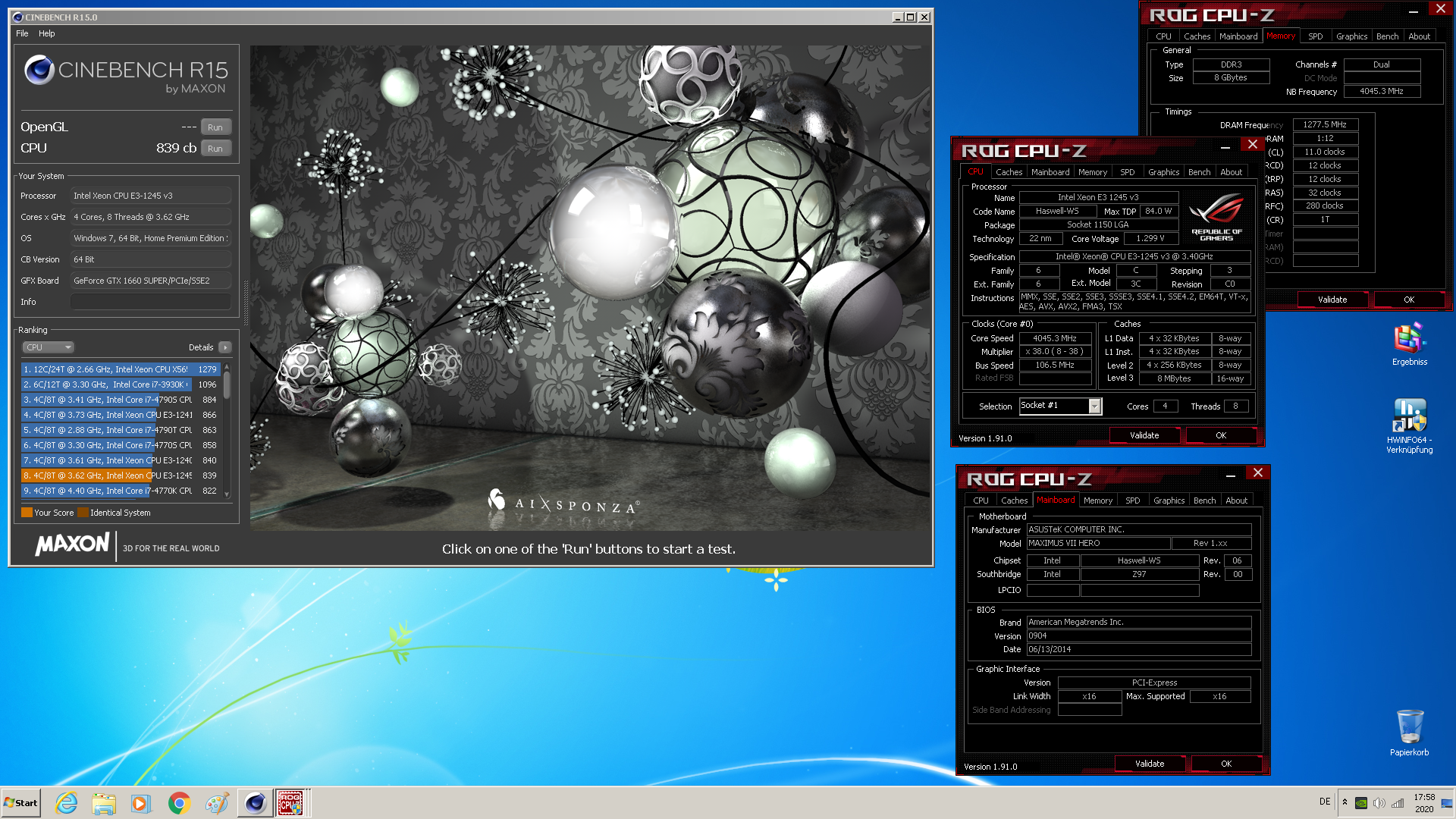Select highlighted ranking row score 839
This screenshot has height=819, width=1456.
(x=121, y=475)
